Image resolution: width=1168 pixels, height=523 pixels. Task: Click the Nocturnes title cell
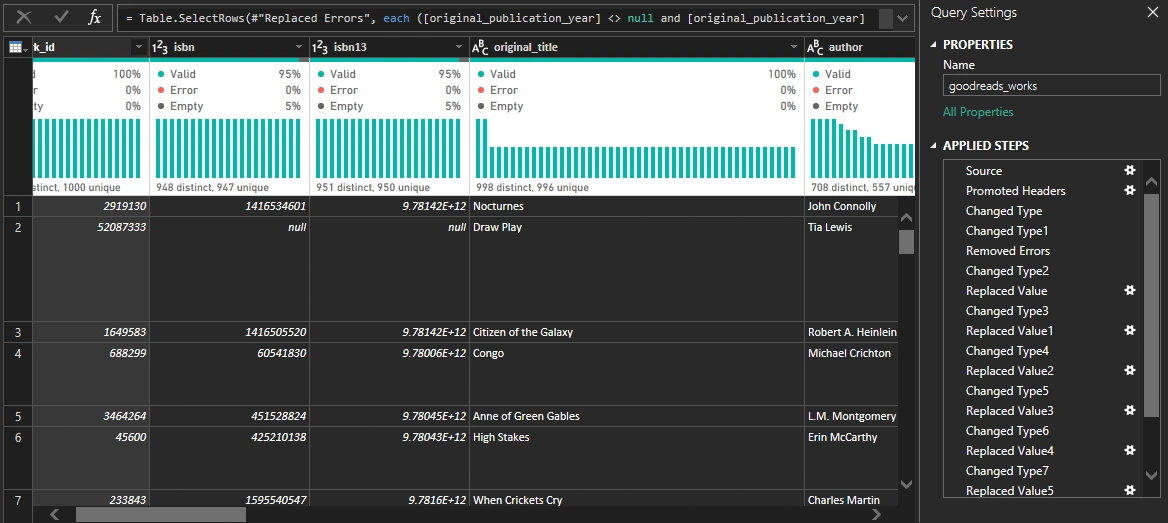(x=637, y=206)
